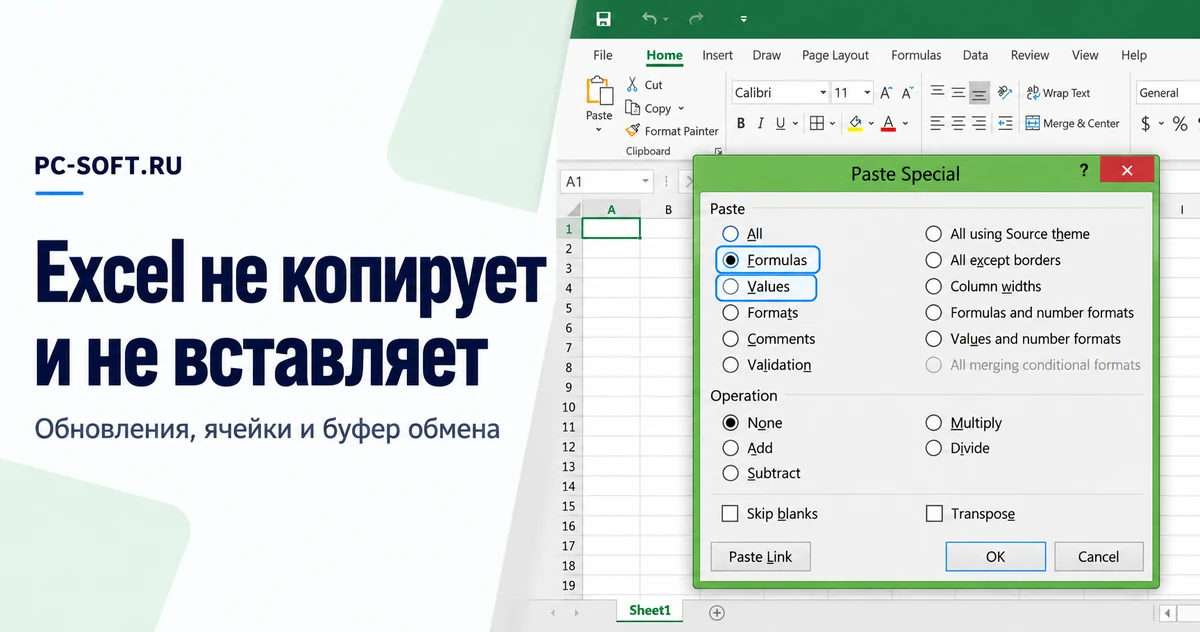
Task: Select the Formulas radio button
Action: point(730,260)
